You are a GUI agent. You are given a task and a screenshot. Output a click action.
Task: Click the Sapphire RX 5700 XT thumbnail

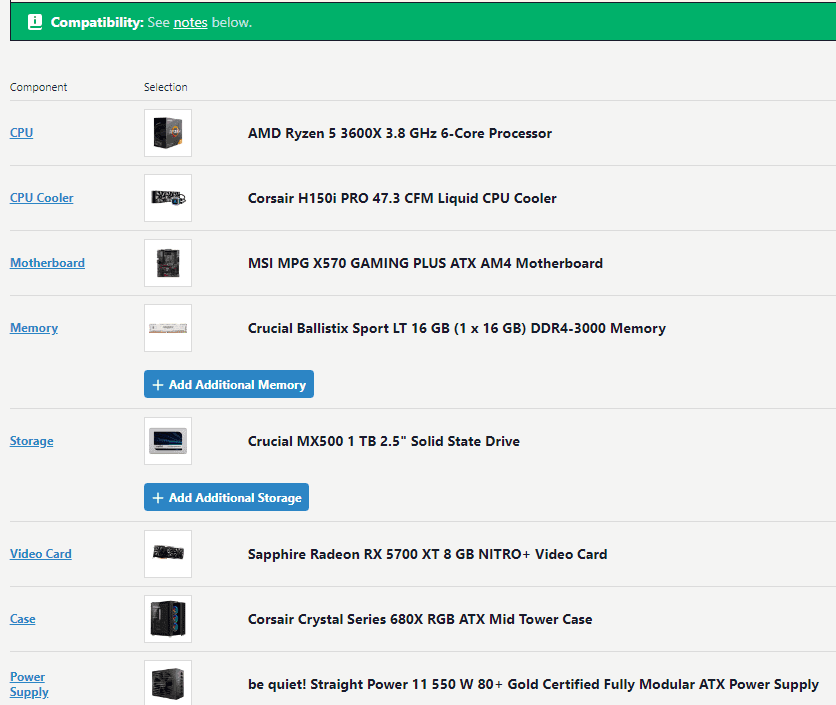168,554
